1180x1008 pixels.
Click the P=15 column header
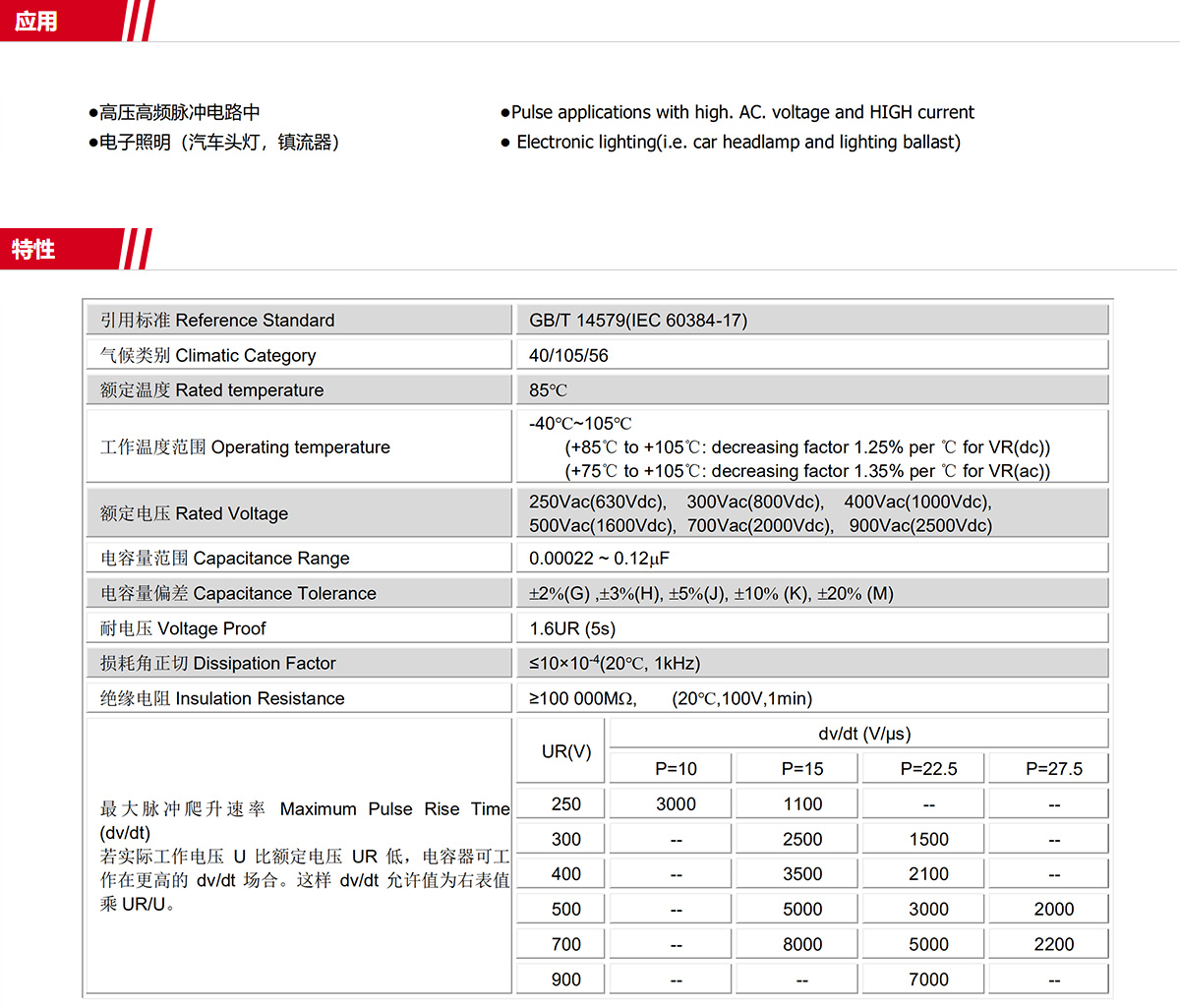(796, 768)
